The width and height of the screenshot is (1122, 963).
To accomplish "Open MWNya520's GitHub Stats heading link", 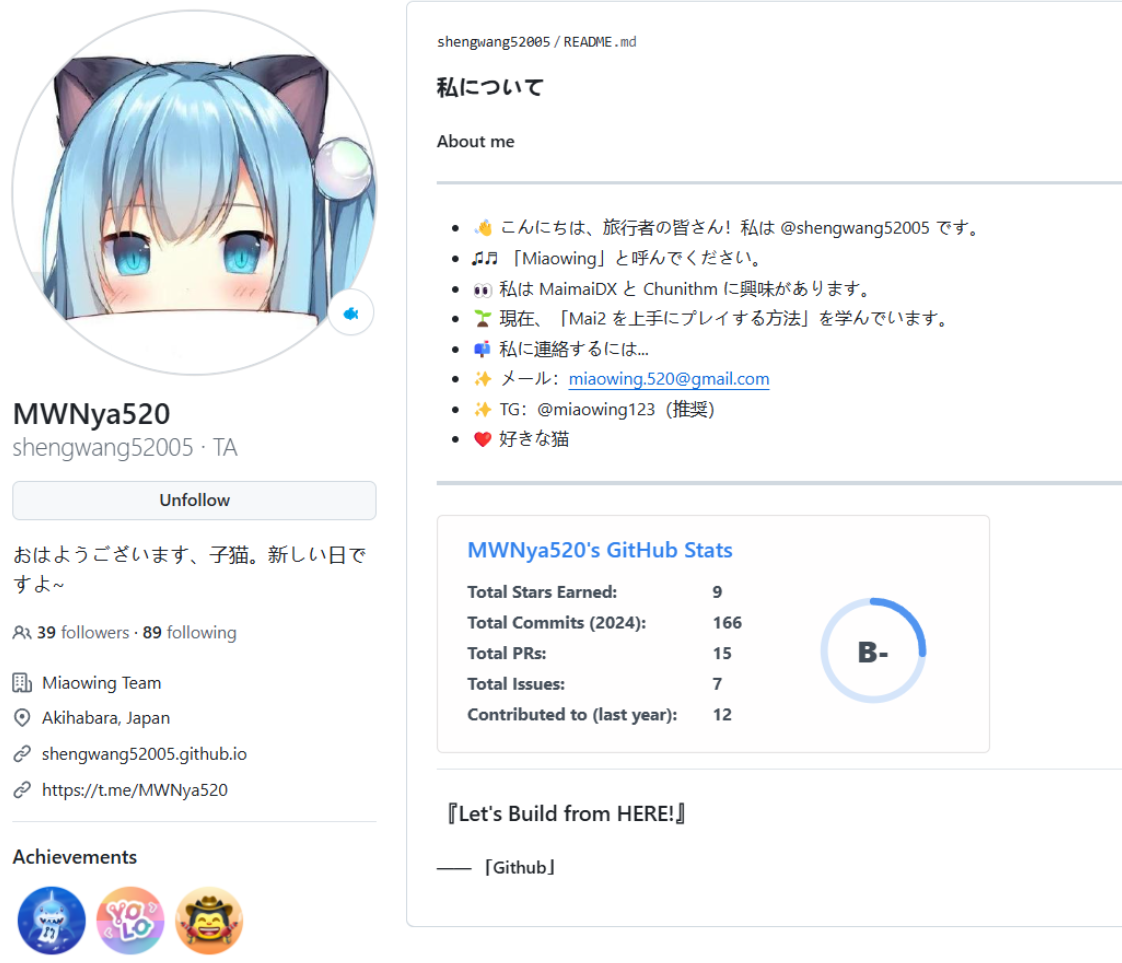I will [600, 549].
